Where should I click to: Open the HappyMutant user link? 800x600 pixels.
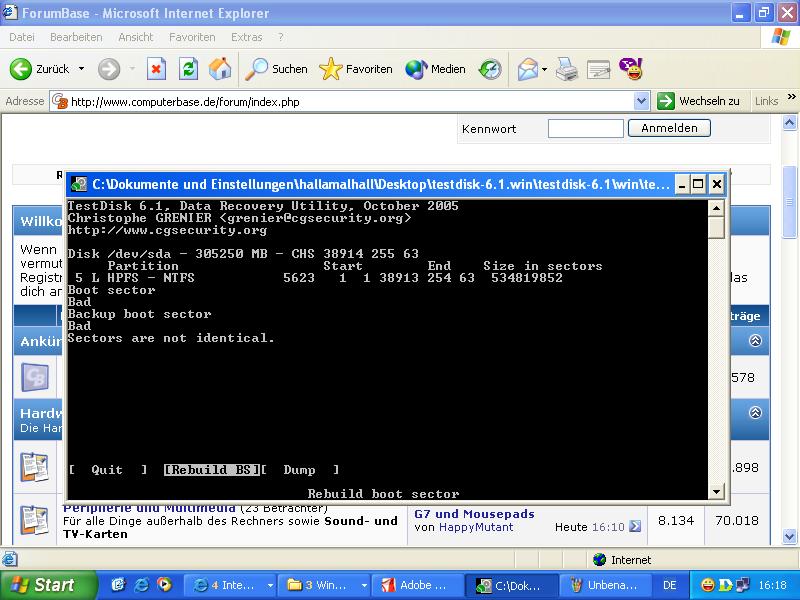(476, 527)
